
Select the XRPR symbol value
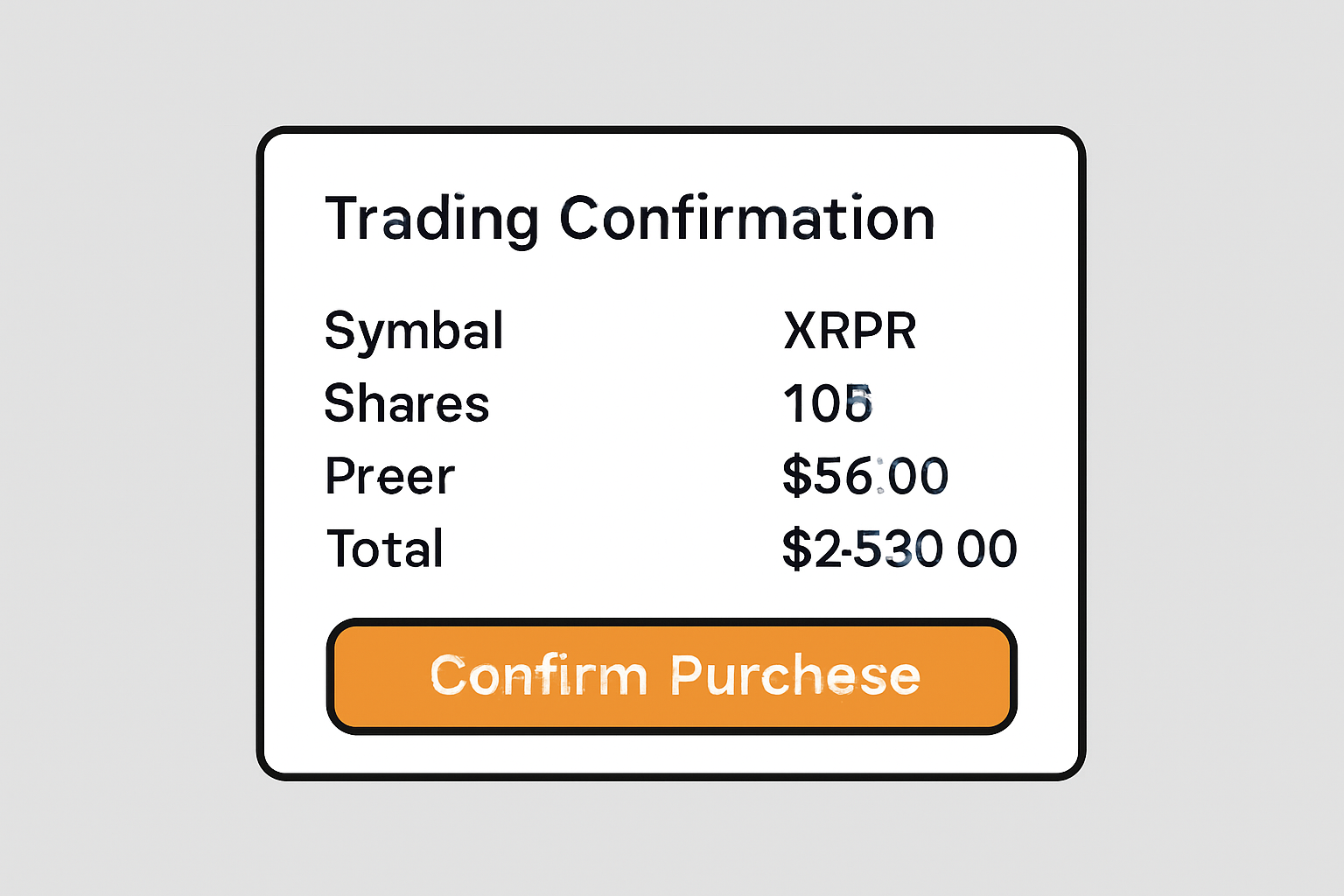pyautogui.click(x=850, y=331)
